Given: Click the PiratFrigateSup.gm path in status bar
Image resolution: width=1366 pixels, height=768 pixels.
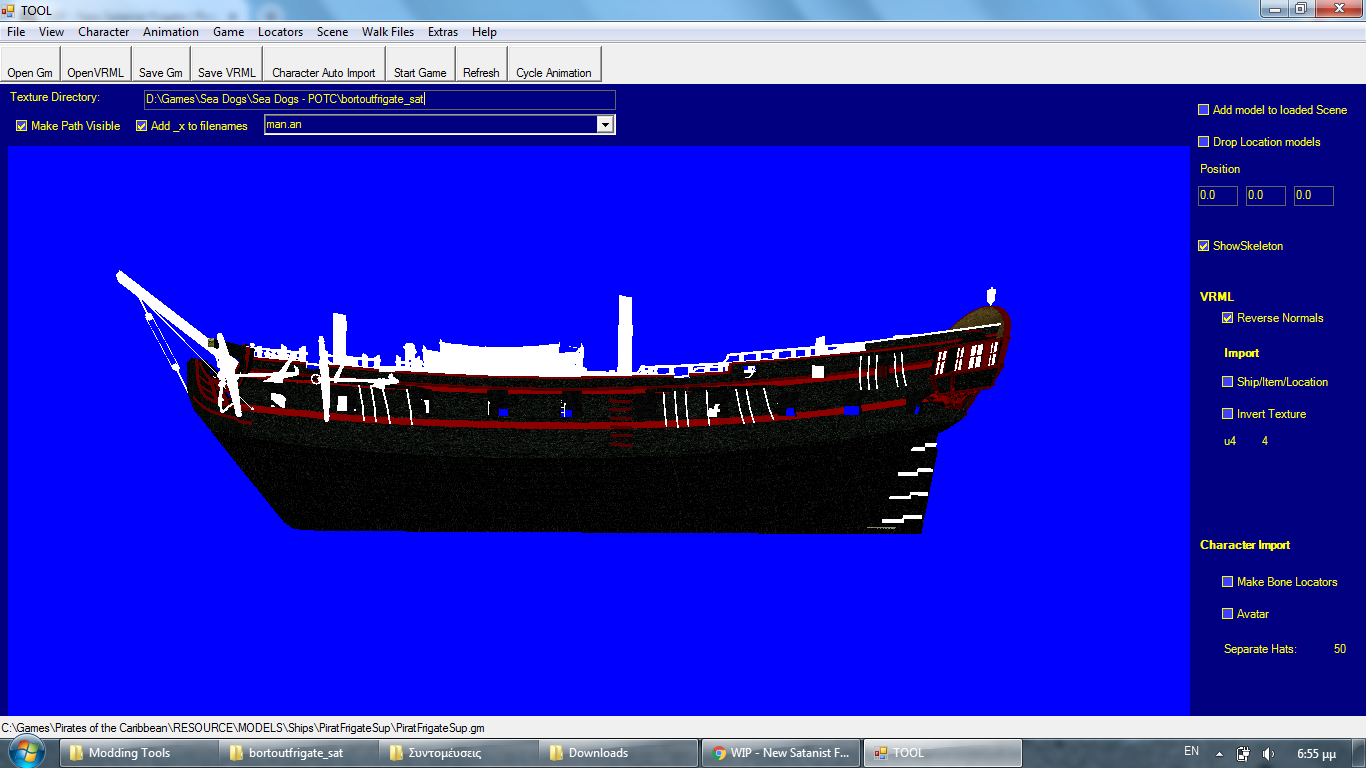Looking at the screenshot, I should pos(243,728).
